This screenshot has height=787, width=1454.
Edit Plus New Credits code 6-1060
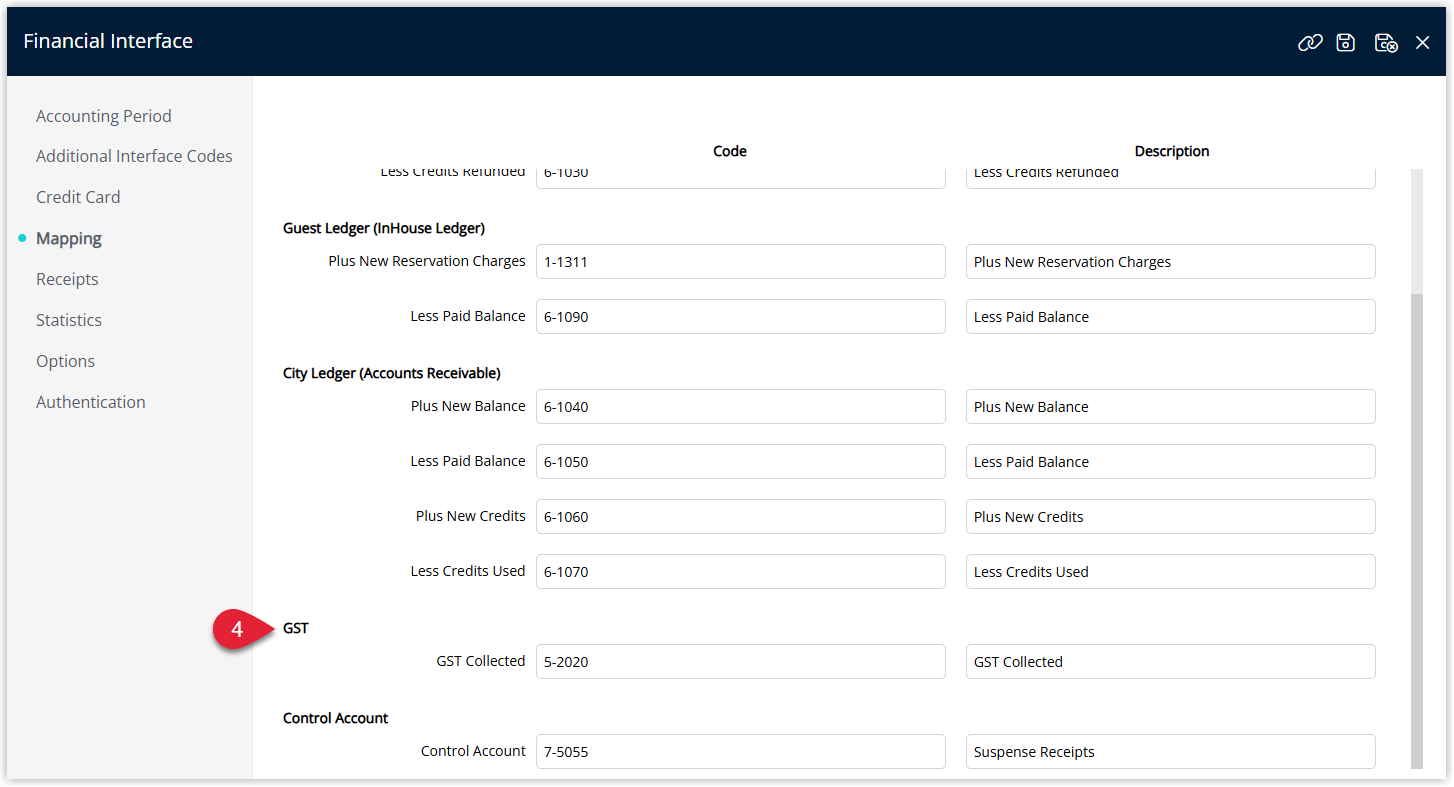(740, 517)
